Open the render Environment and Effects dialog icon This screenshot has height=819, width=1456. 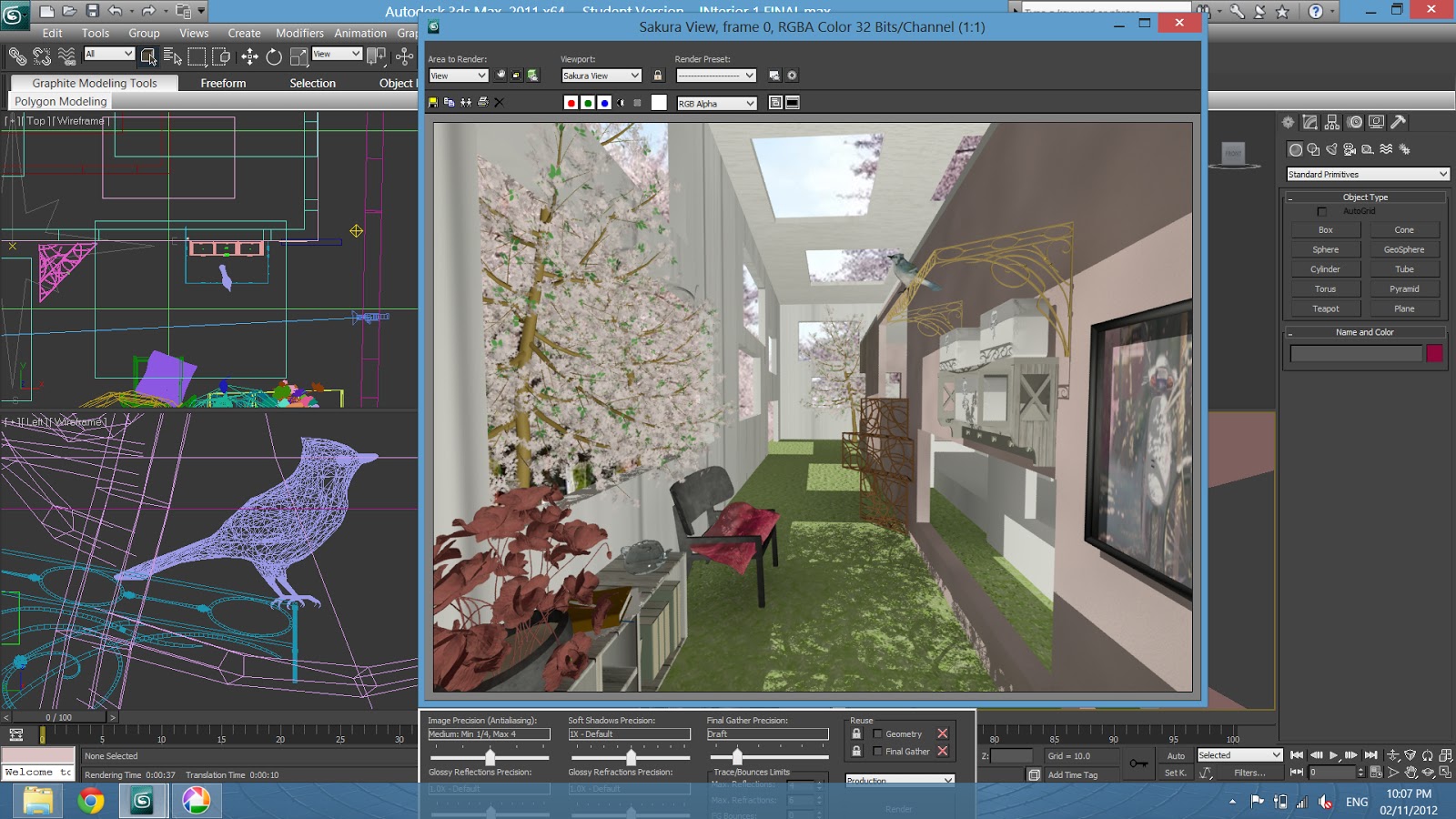click(x=792, y=76)
